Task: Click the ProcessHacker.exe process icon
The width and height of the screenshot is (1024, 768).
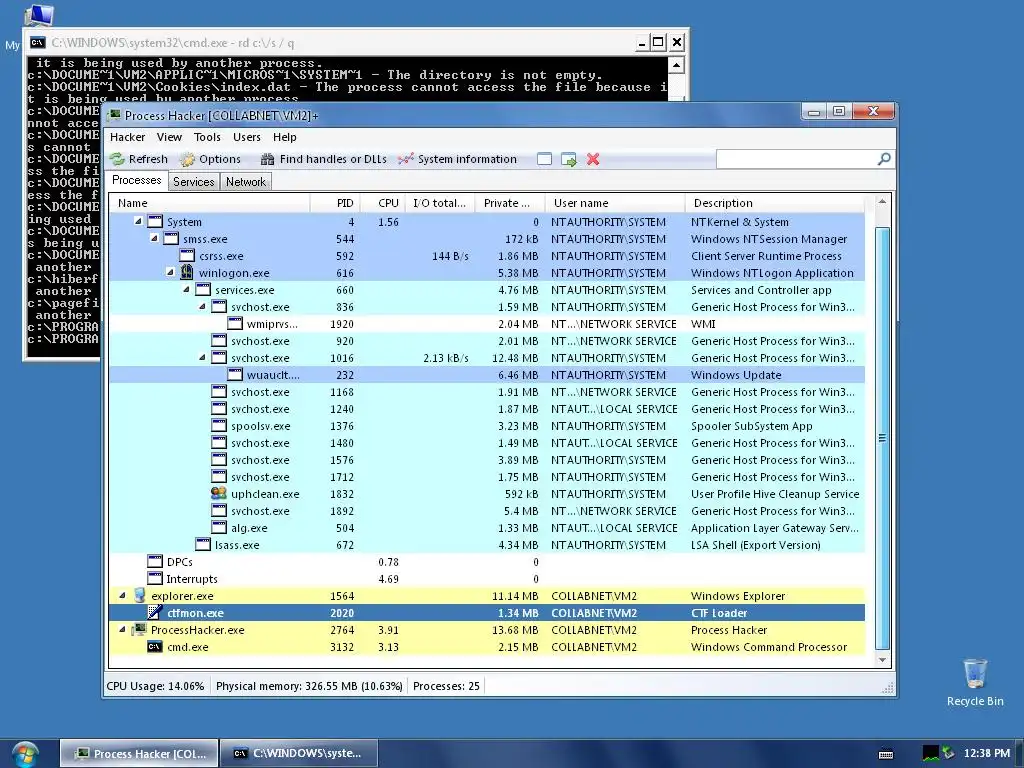Action: [139, 630]
